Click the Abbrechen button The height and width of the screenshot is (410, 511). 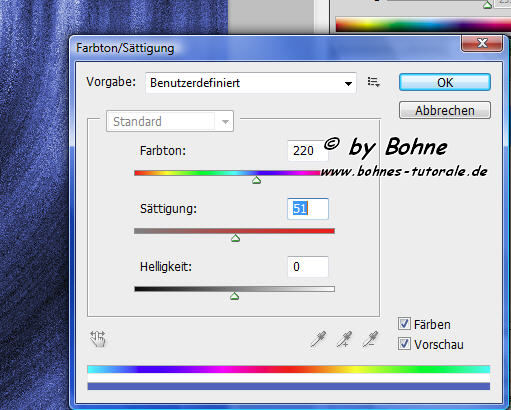point(445,110)
